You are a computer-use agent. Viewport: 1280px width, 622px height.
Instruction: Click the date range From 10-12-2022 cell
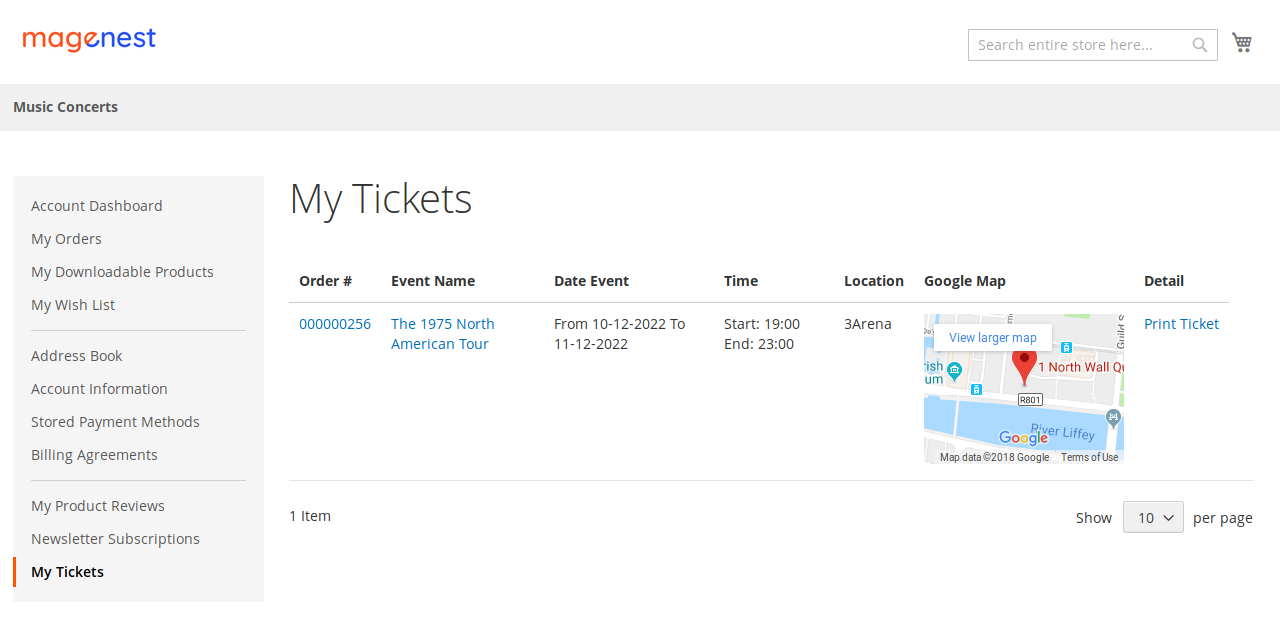620,334
